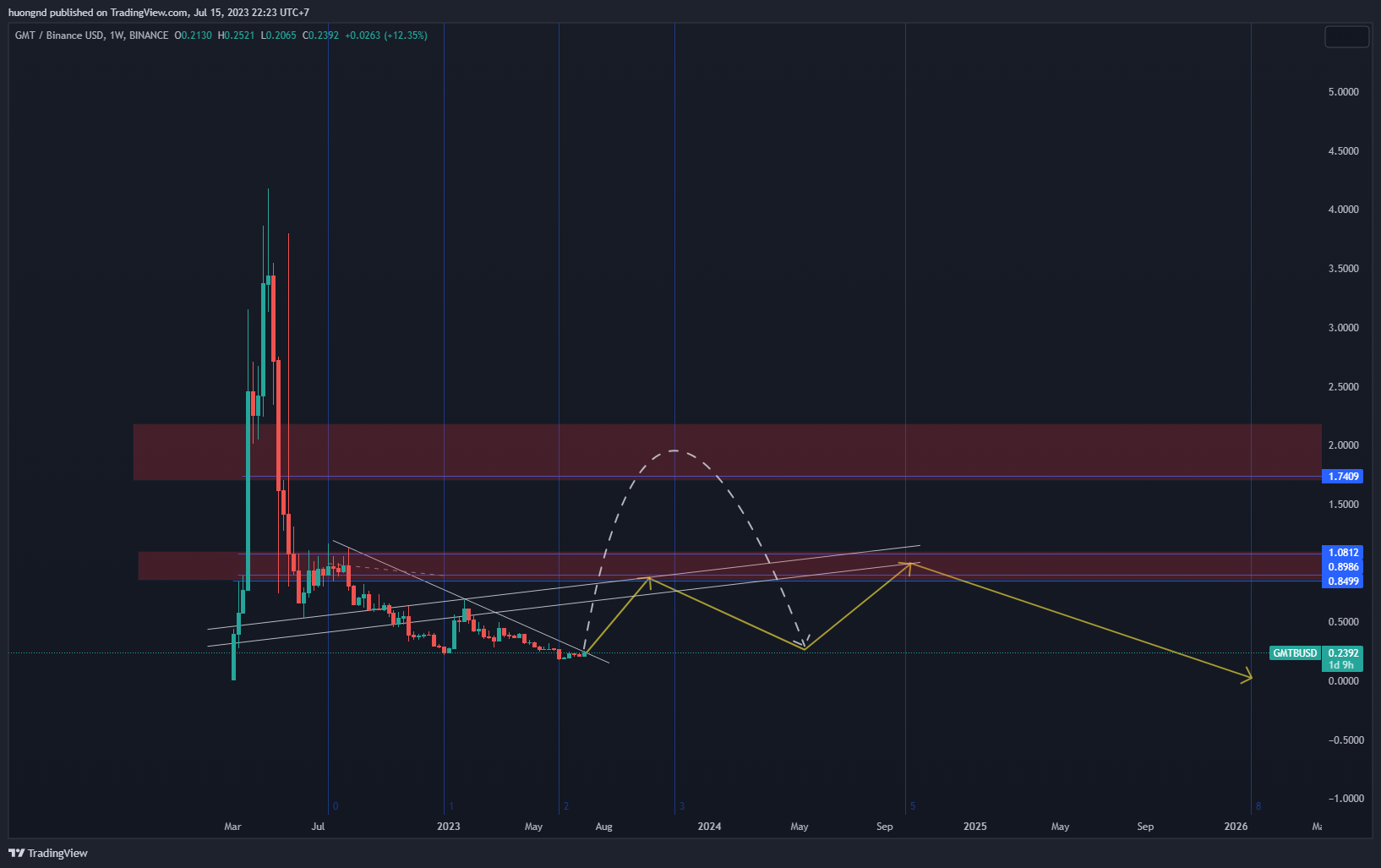This screenshot has height=868, width=1381.
Task: Click the Aug label on time axis
Action: (x=603, y=827)
